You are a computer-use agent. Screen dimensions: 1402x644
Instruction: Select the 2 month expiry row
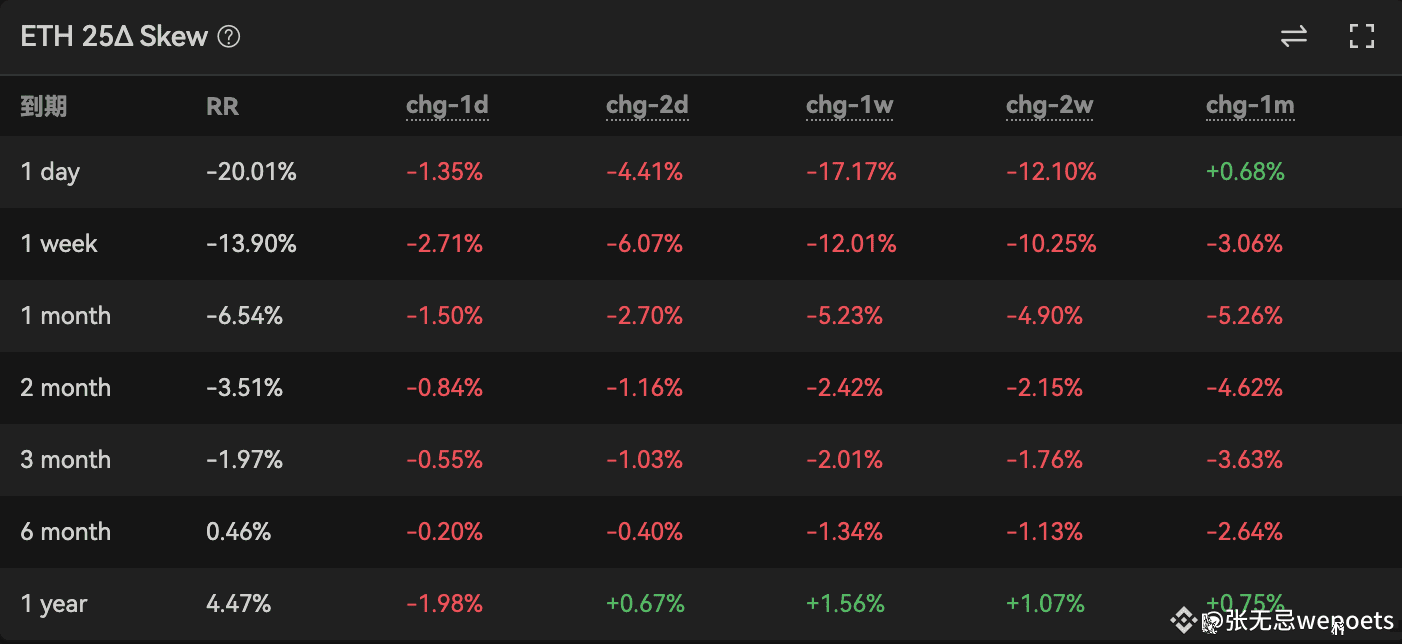65,388
